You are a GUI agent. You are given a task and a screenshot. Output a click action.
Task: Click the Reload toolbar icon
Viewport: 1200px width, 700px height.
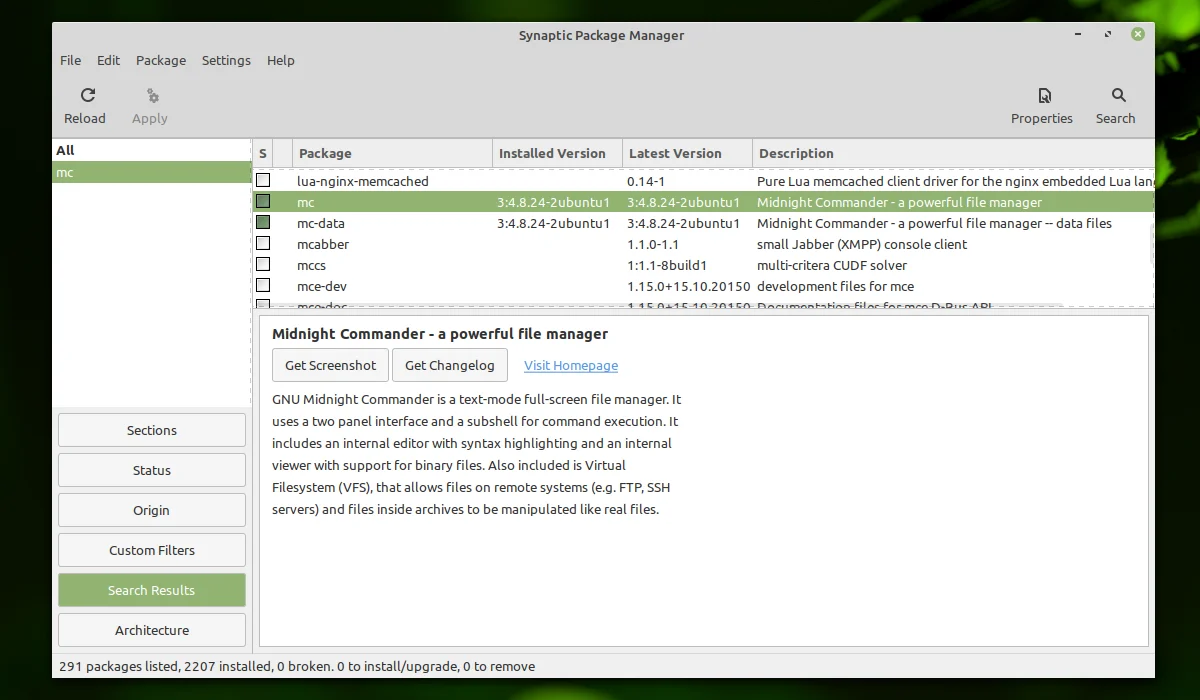88,95
